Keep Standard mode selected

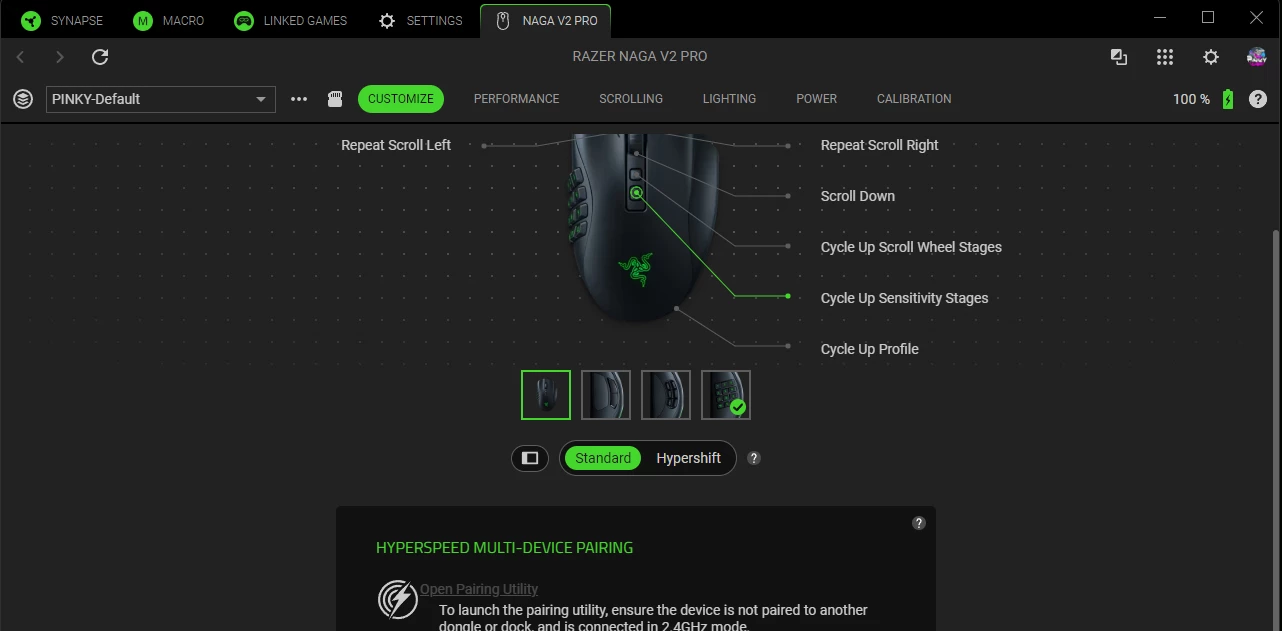pos(602,458)
